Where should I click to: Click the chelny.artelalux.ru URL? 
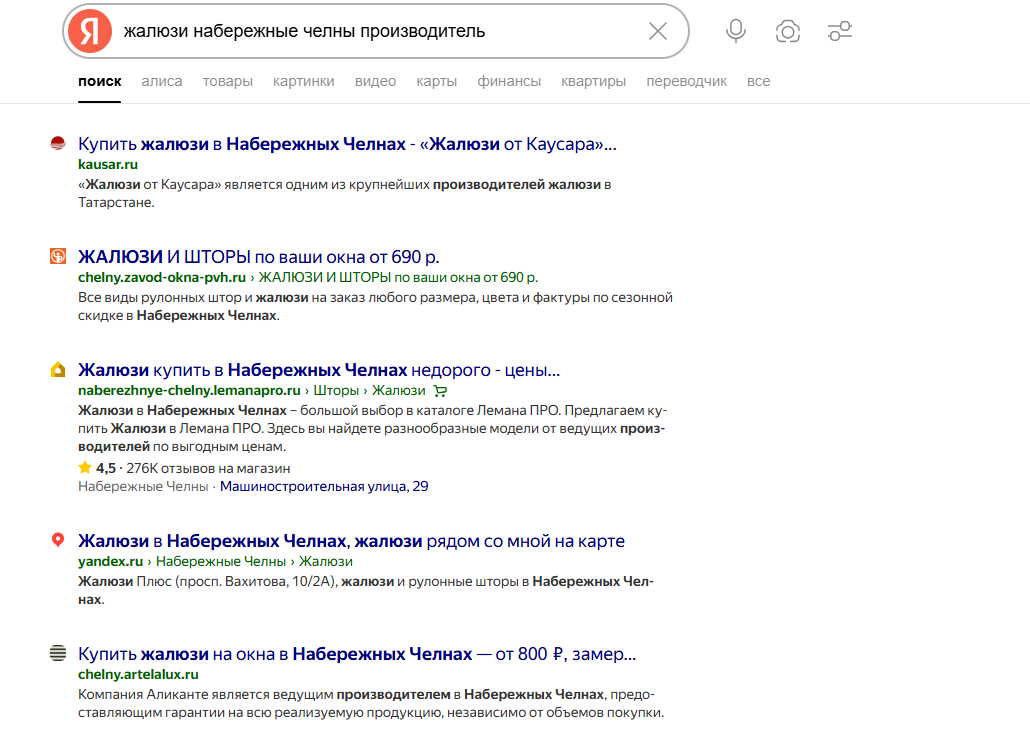tap(138, 674)
